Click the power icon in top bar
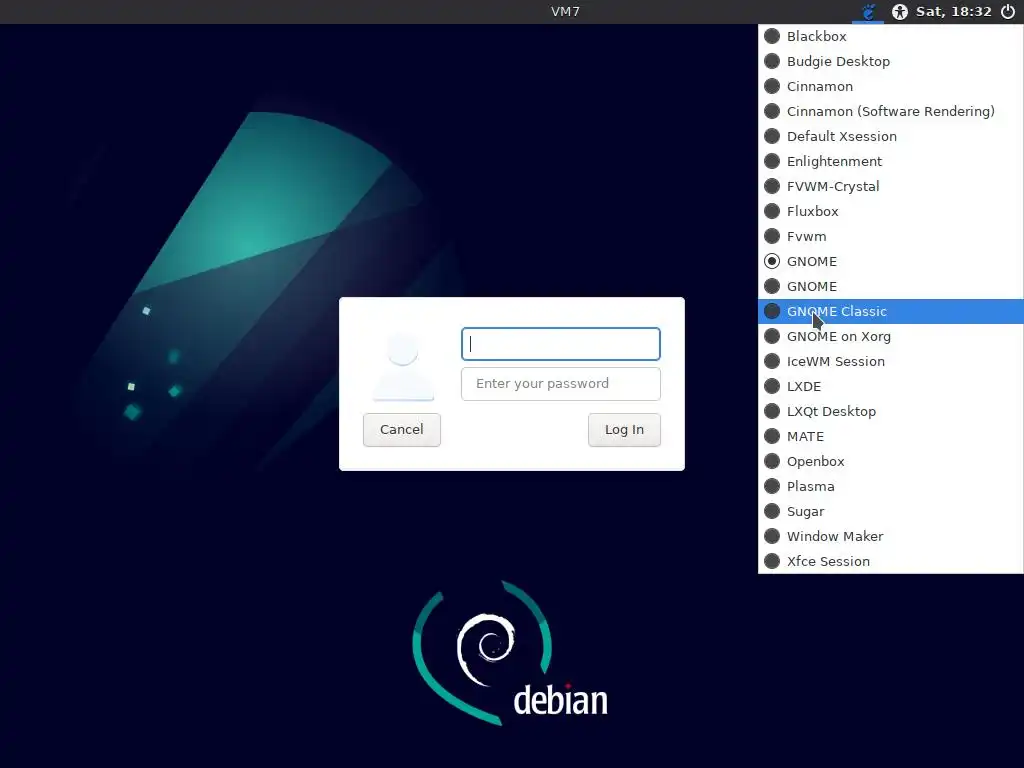The width and height of the screenshot is (1024, 768). coord(1008,12)
